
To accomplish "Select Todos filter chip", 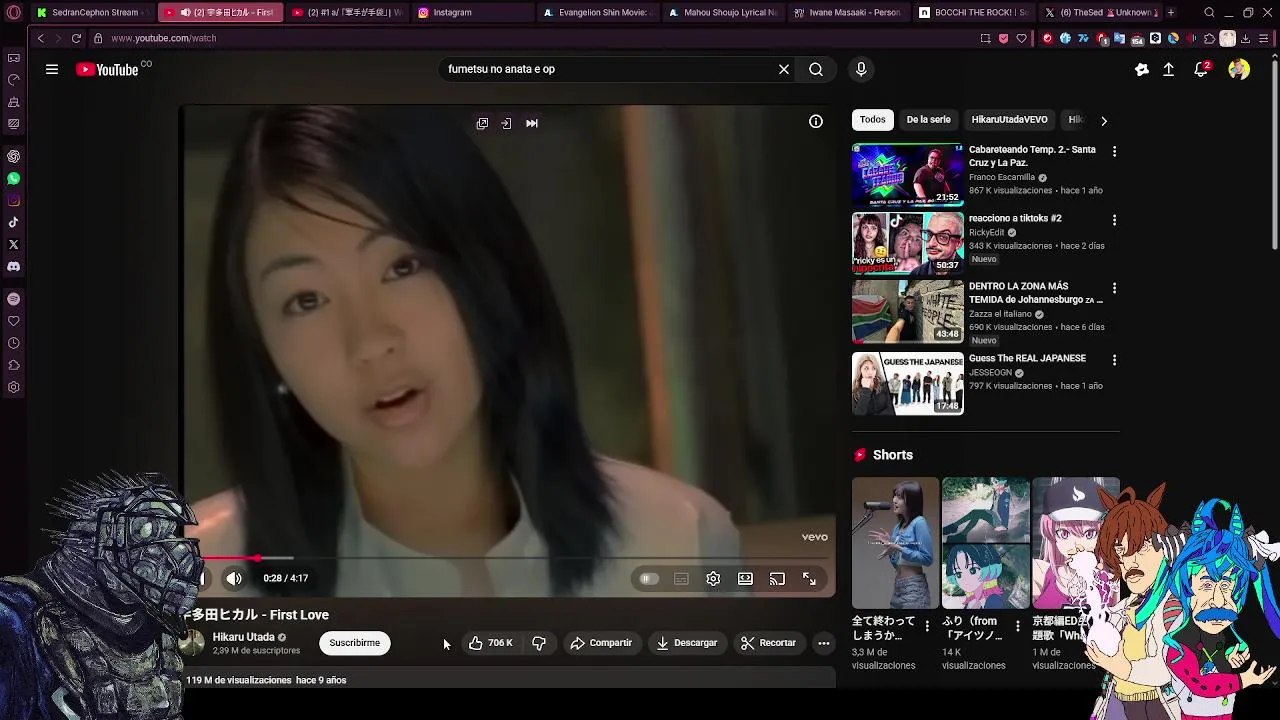I will click(872, 120).
